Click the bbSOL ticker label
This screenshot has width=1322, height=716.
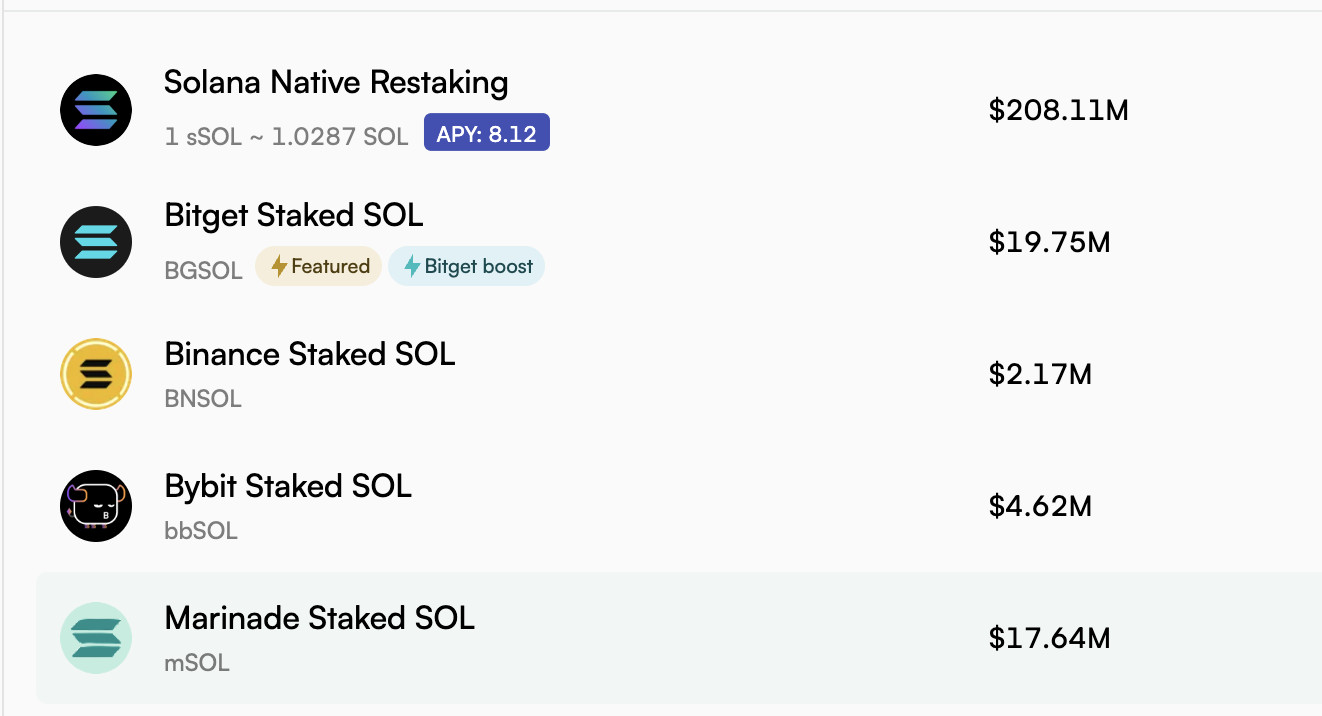[201, 530]
